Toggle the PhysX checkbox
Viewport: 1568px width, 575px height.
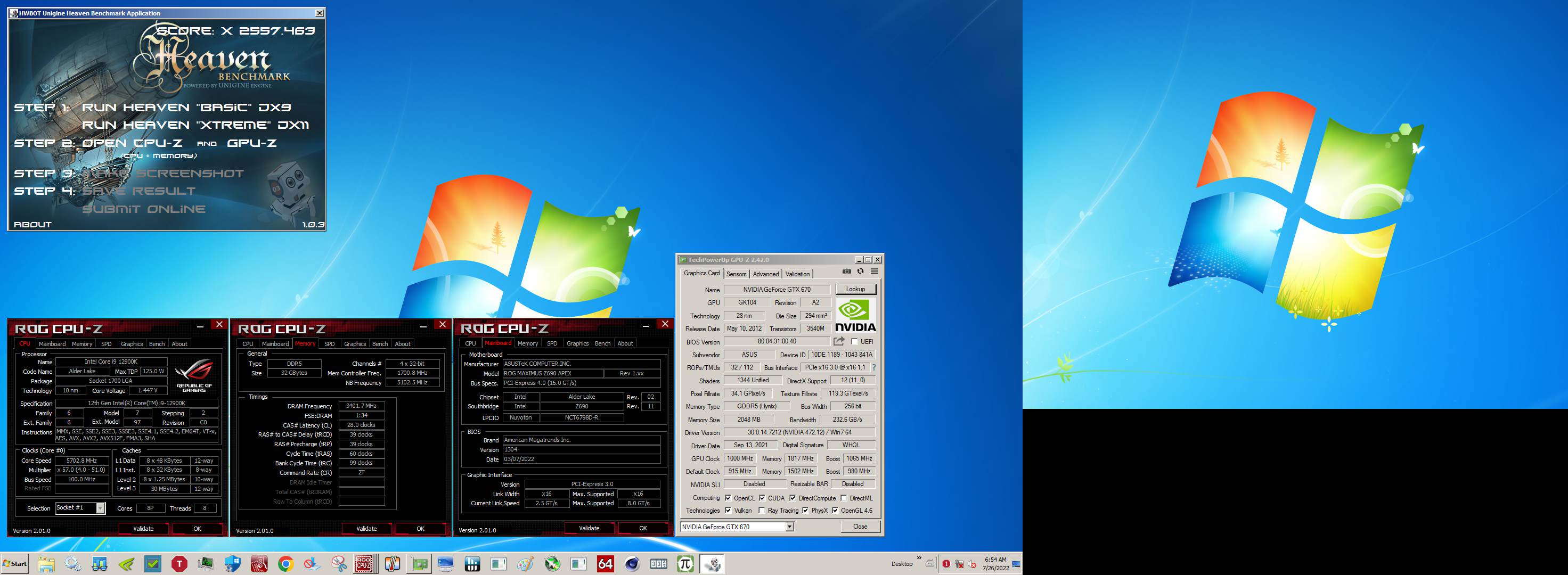pyautogui.click(x=805, y=511)
